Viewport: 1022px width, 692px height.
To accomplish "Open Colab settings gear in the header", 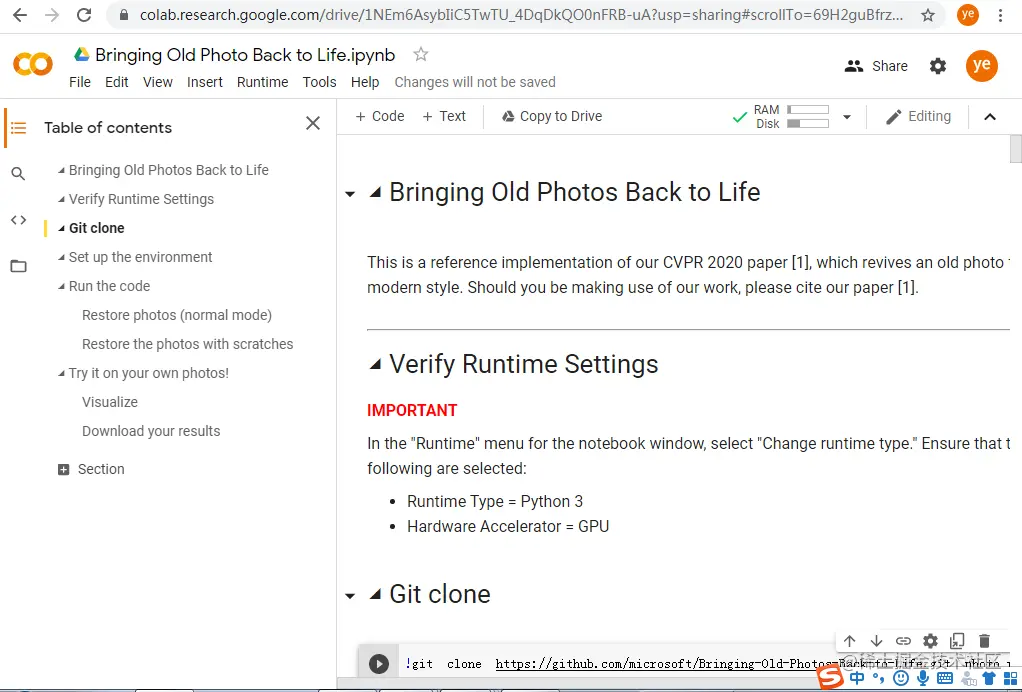I will pyautogui.click(x=937, y=66).
